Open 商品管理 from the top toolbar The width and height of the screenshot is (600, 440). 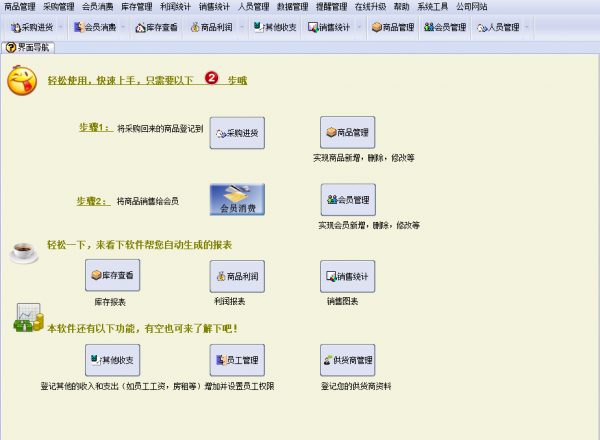(x=393, y=27)
